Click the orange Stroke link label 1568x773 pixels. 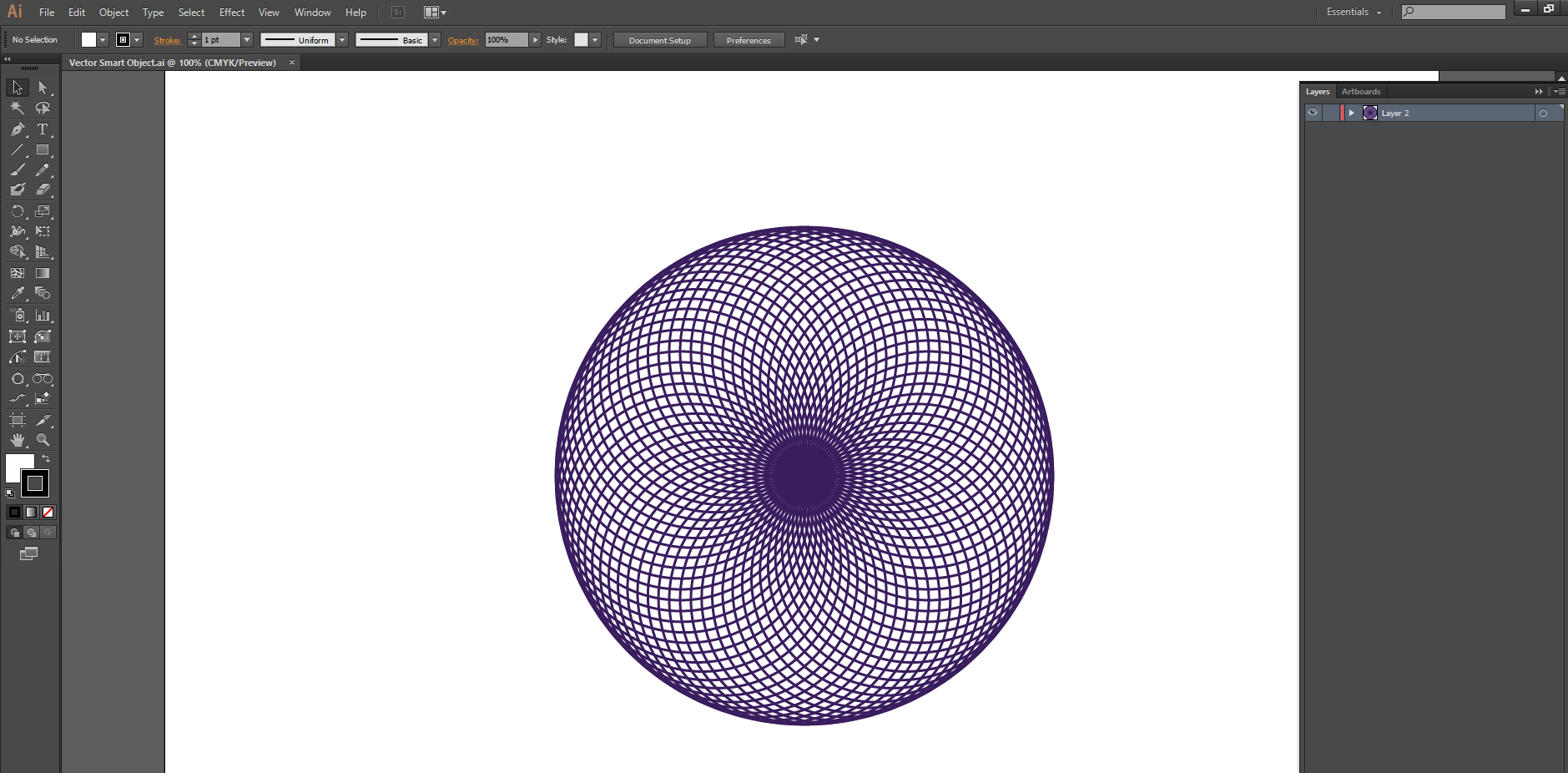click(167, 40)
